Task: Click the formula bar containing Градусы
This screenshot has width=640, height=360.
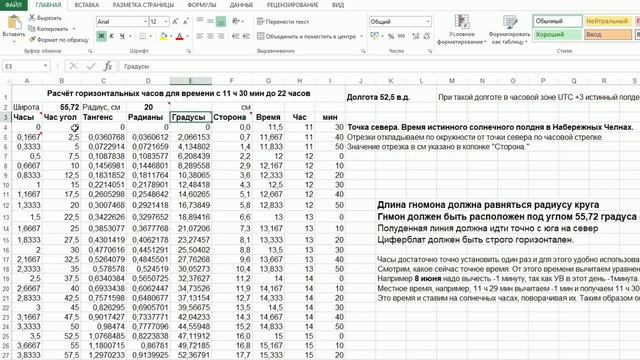Action: click(x=379, y=66)
